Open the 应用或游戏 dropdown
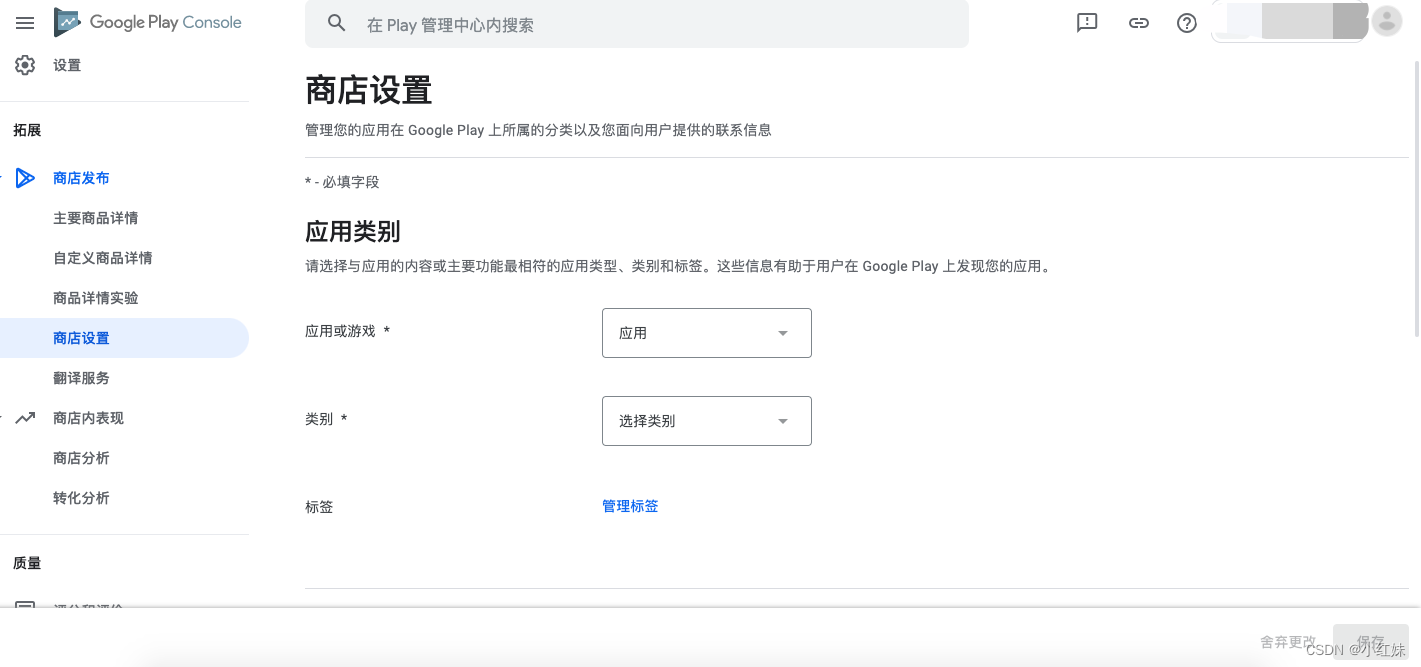This screenshot has width=1421, height=667. point(706,333)
